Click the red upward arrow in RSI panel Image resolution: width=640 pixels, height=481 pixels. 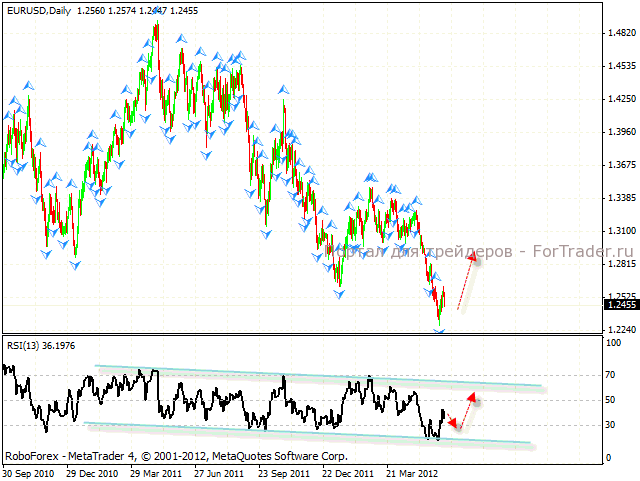[468, 409]
